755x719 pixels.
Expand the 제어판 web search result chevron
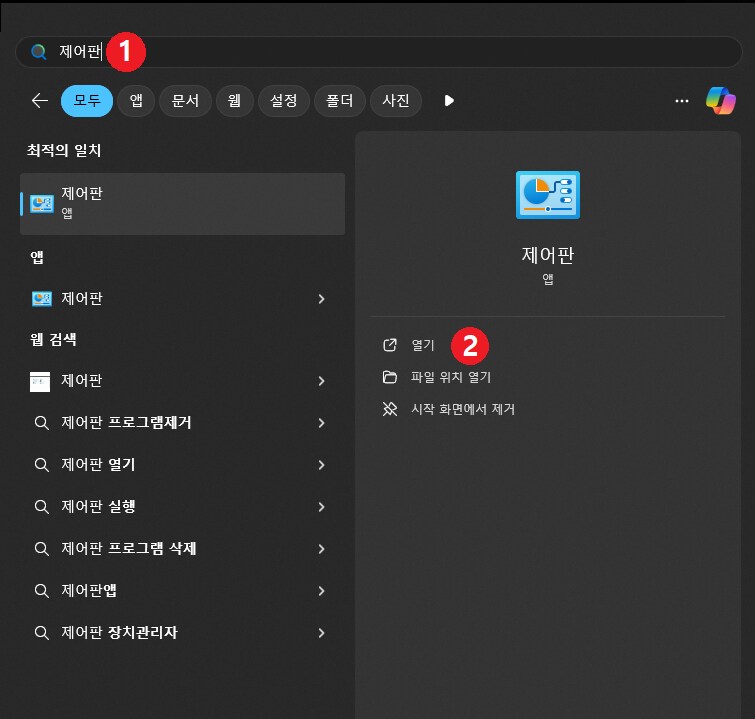[322, 381]
